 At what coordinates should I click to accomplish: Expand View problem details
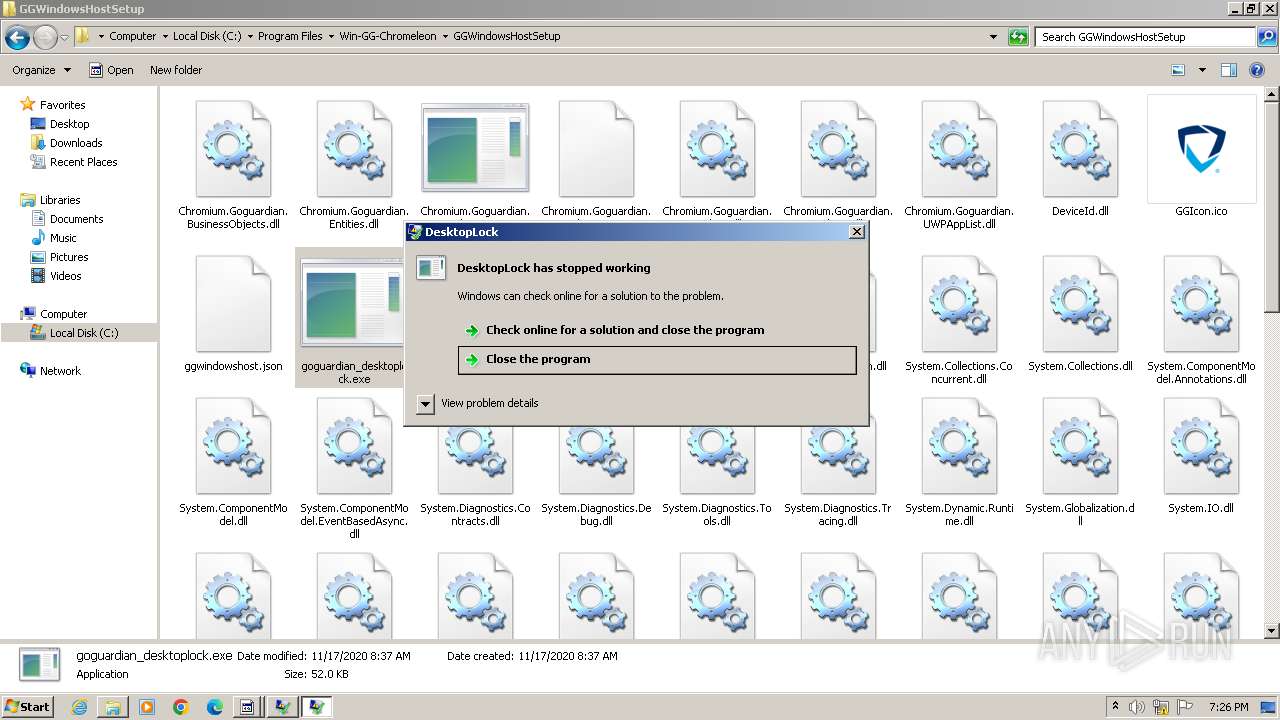tap(425, 403)
